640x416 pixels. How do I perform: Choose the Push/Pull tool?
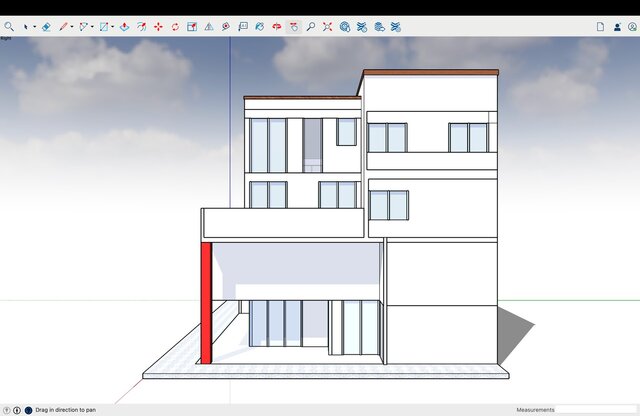click(124, 27)
